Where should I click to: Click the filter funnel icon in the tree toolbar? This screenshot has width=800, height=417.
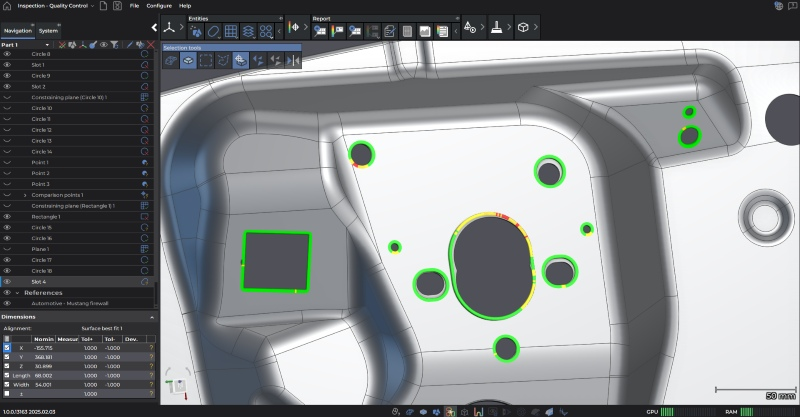[113, 45]
